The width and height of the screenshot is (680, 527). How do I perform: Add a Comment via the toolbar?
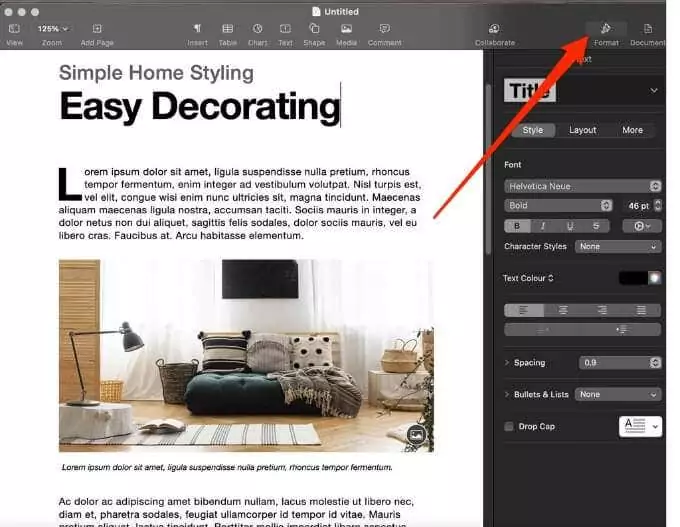pos(384,34)
